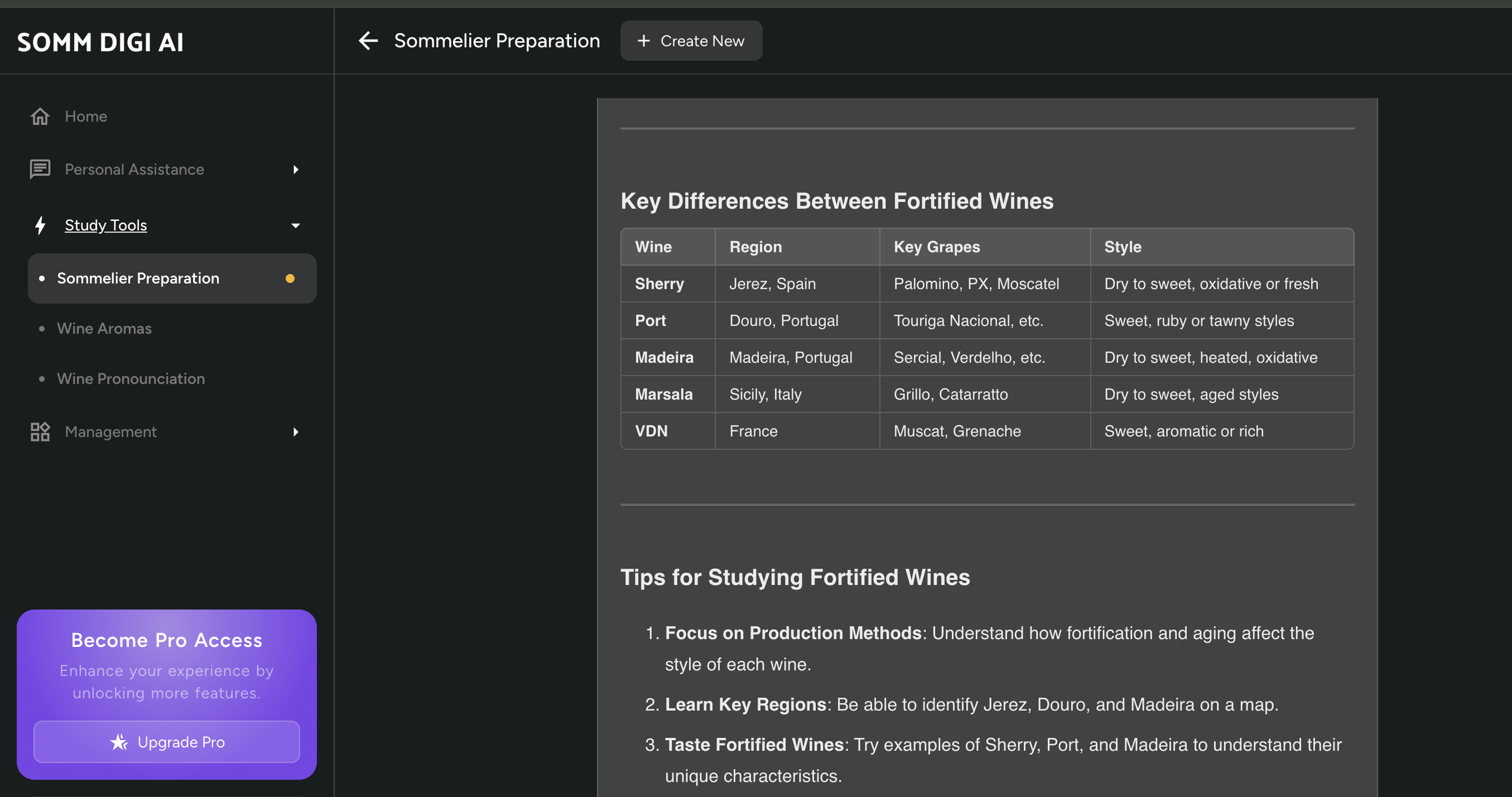Open the Wine Aromas study tool

(104, 329)
